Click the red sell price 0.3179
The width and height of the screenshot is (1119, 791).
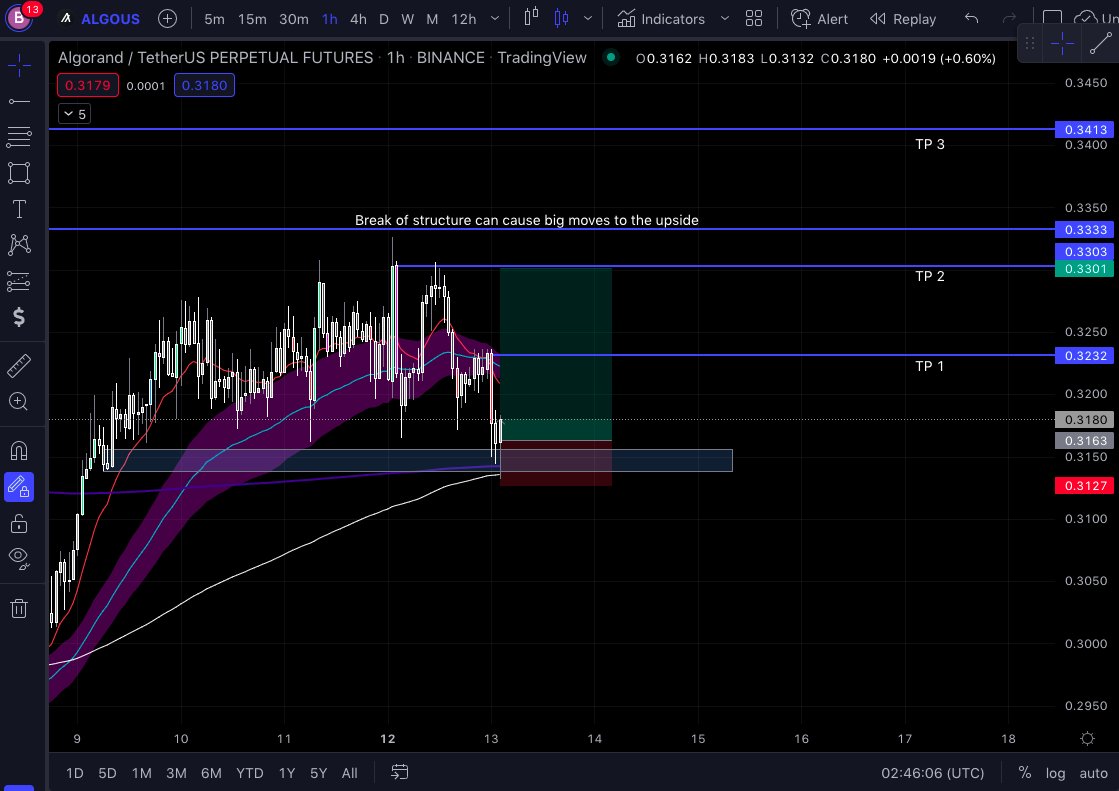(x=88, y=85)
